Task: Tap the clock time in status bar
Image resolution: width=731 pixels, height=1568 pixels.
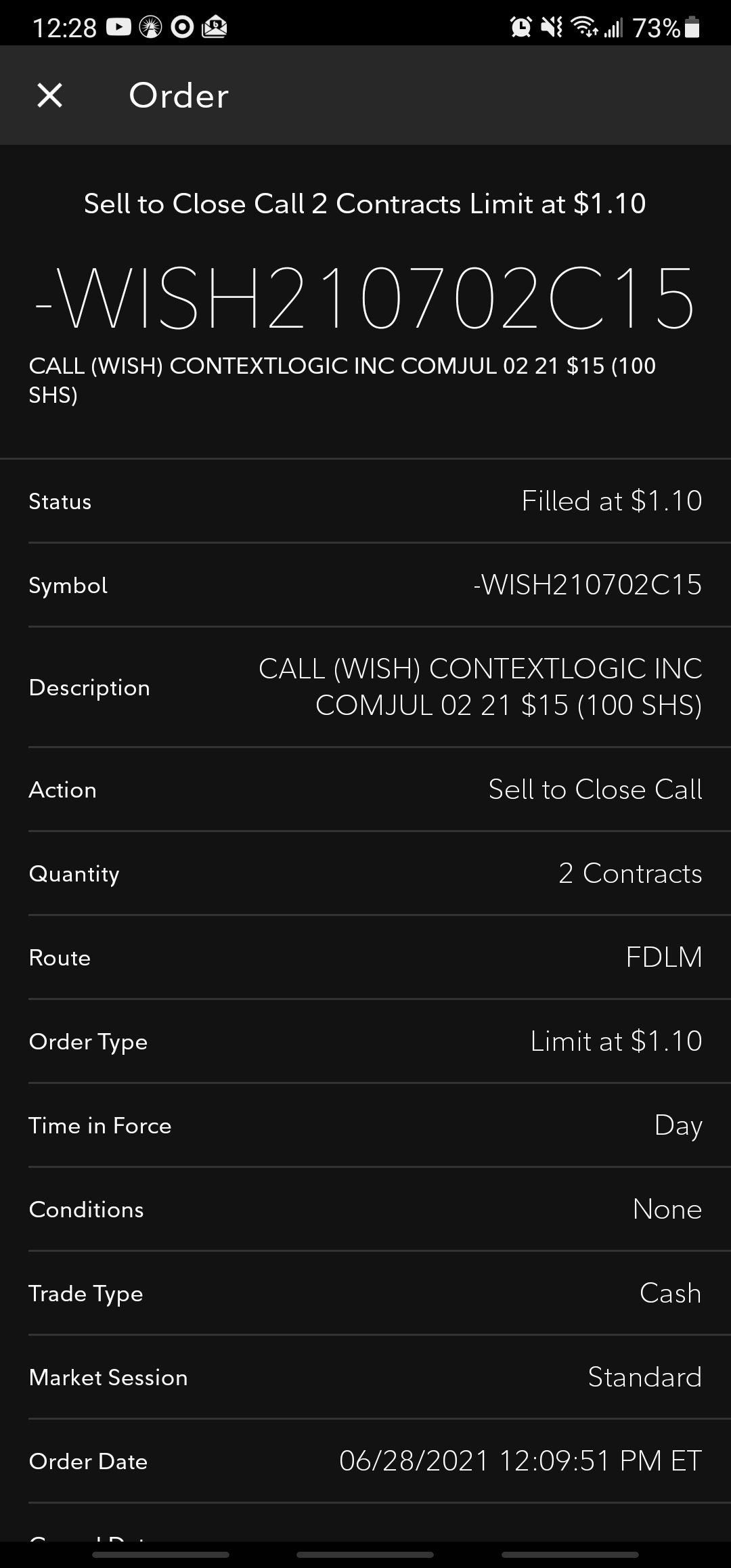Action: pos(64,27)
